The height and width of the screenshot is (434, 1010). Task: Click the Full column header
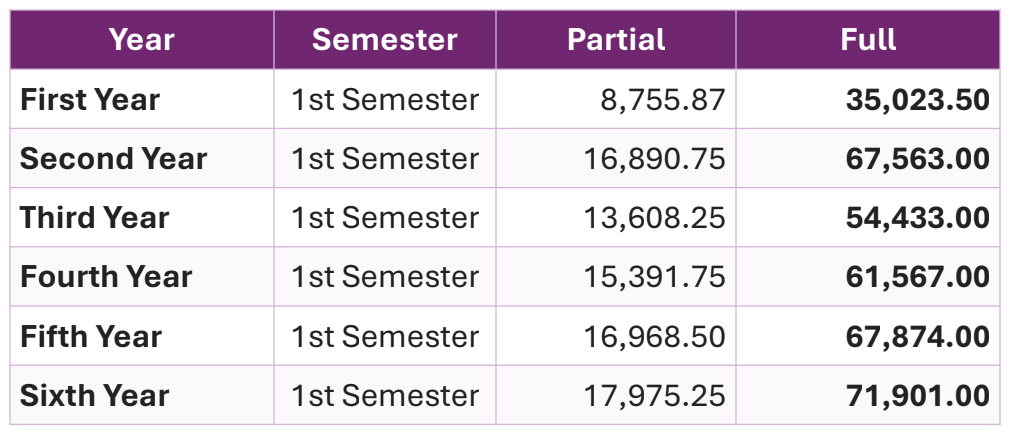tap(867, 40)
